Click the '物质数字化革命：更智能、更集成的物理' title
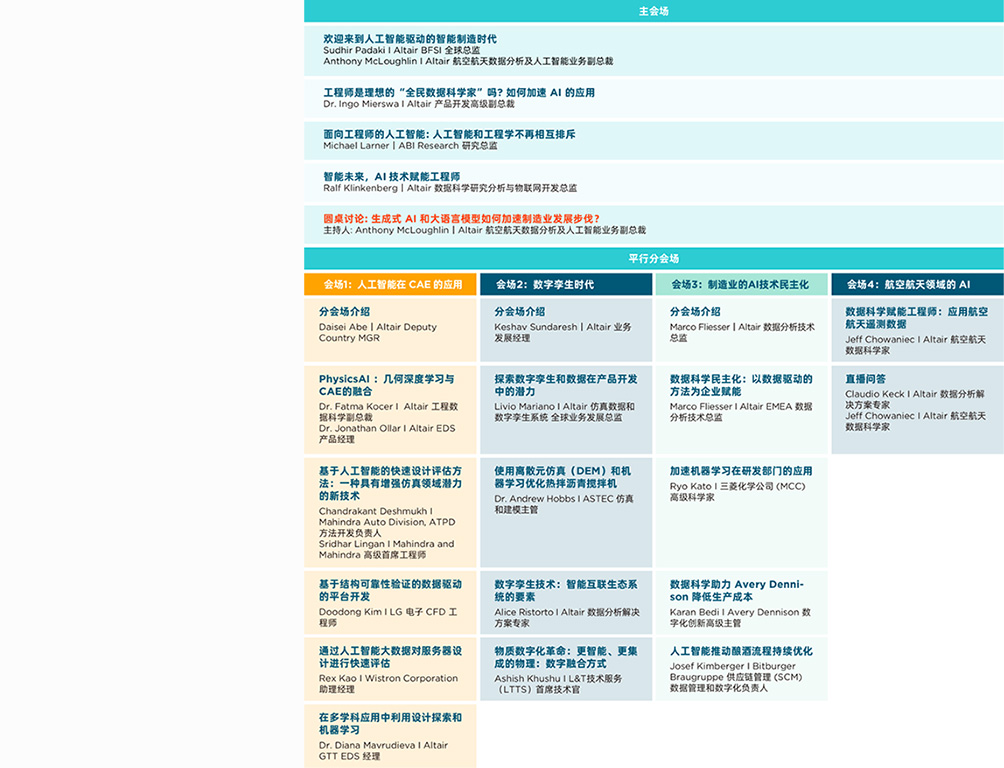 click(566, 657)
